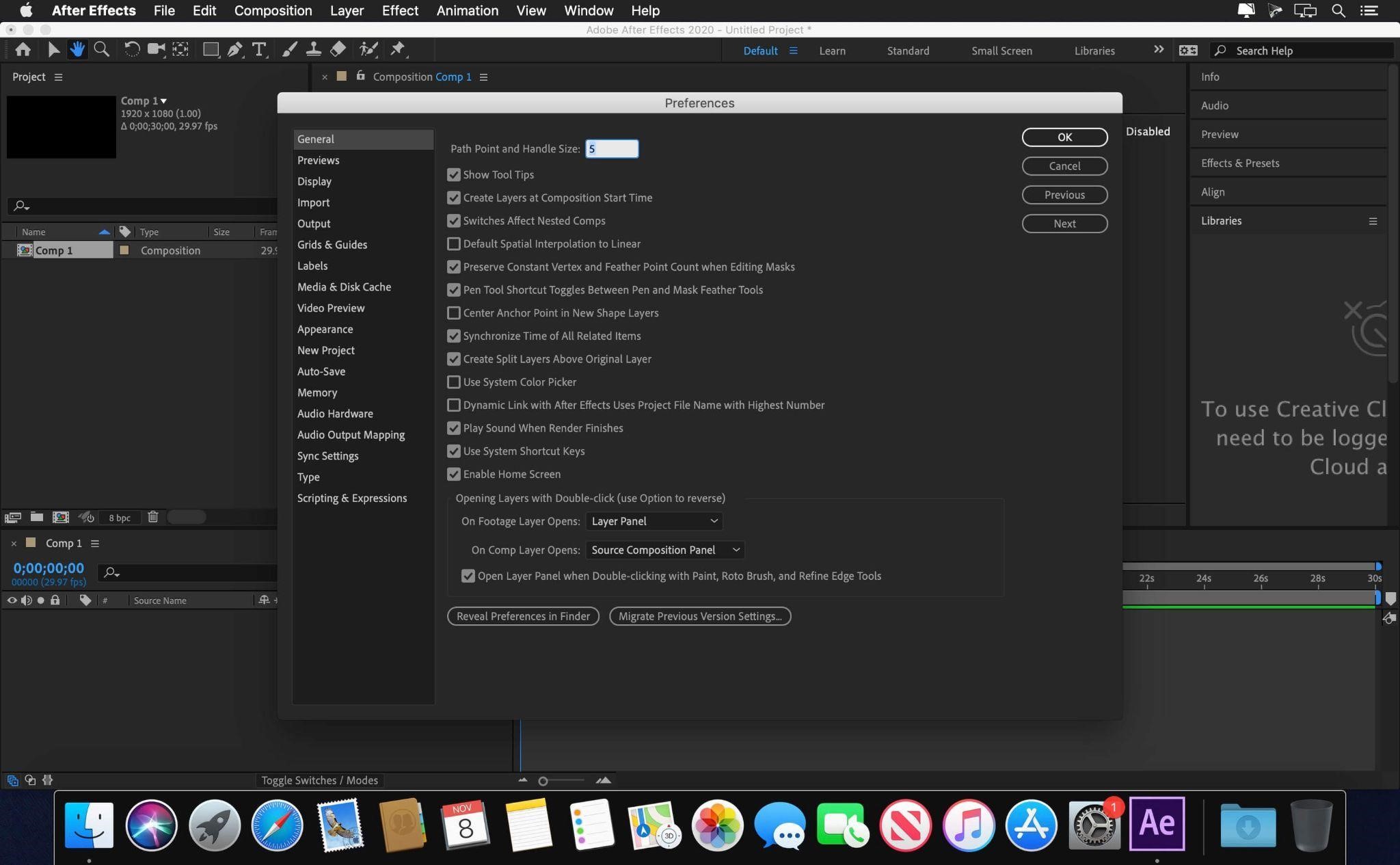
Task: Expand the On Comp Layer Opens dropdown
Action: click(x=664, y=549)
